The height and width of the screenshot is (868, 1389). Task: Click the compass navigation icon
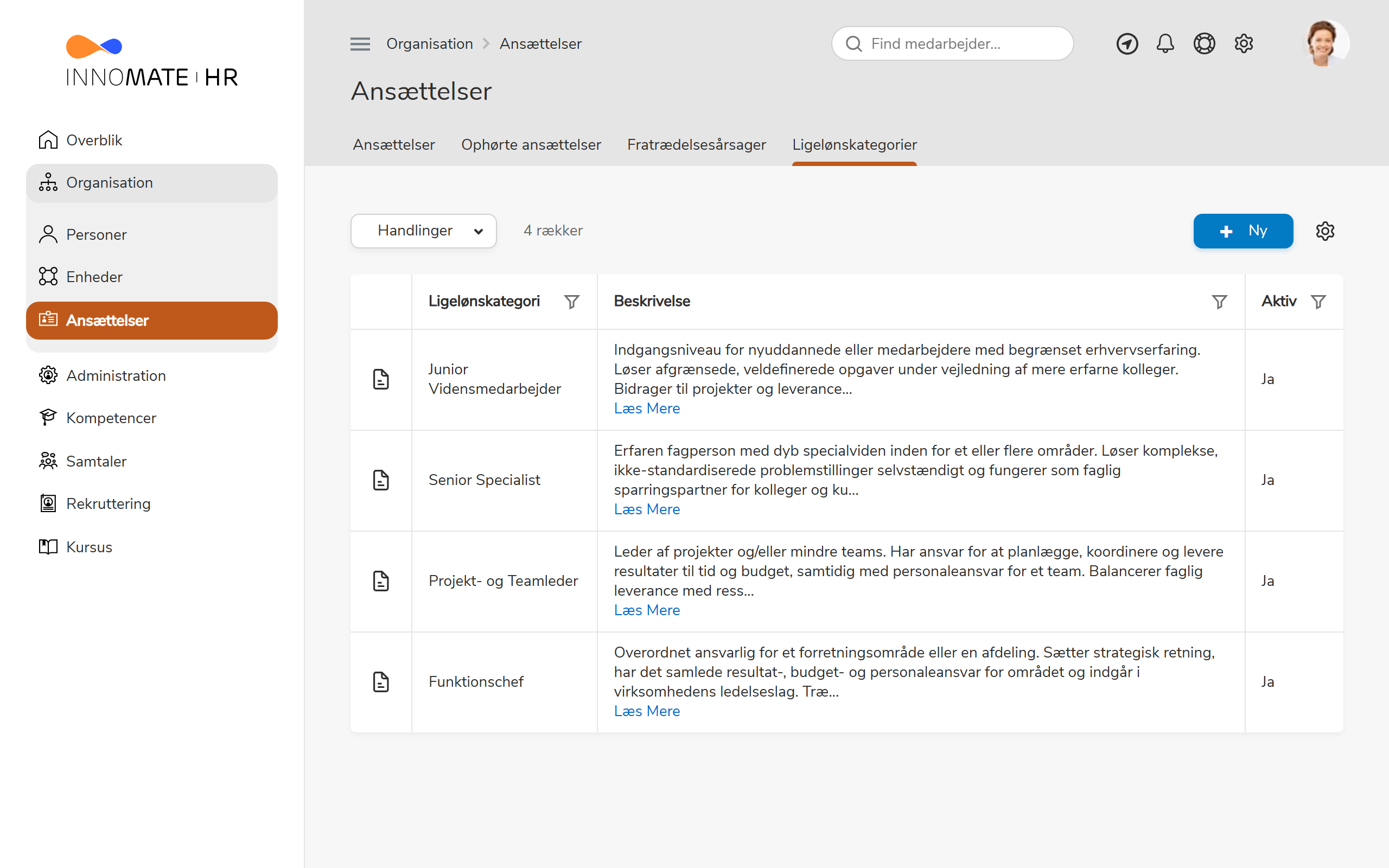click(x=1127, y=43)
